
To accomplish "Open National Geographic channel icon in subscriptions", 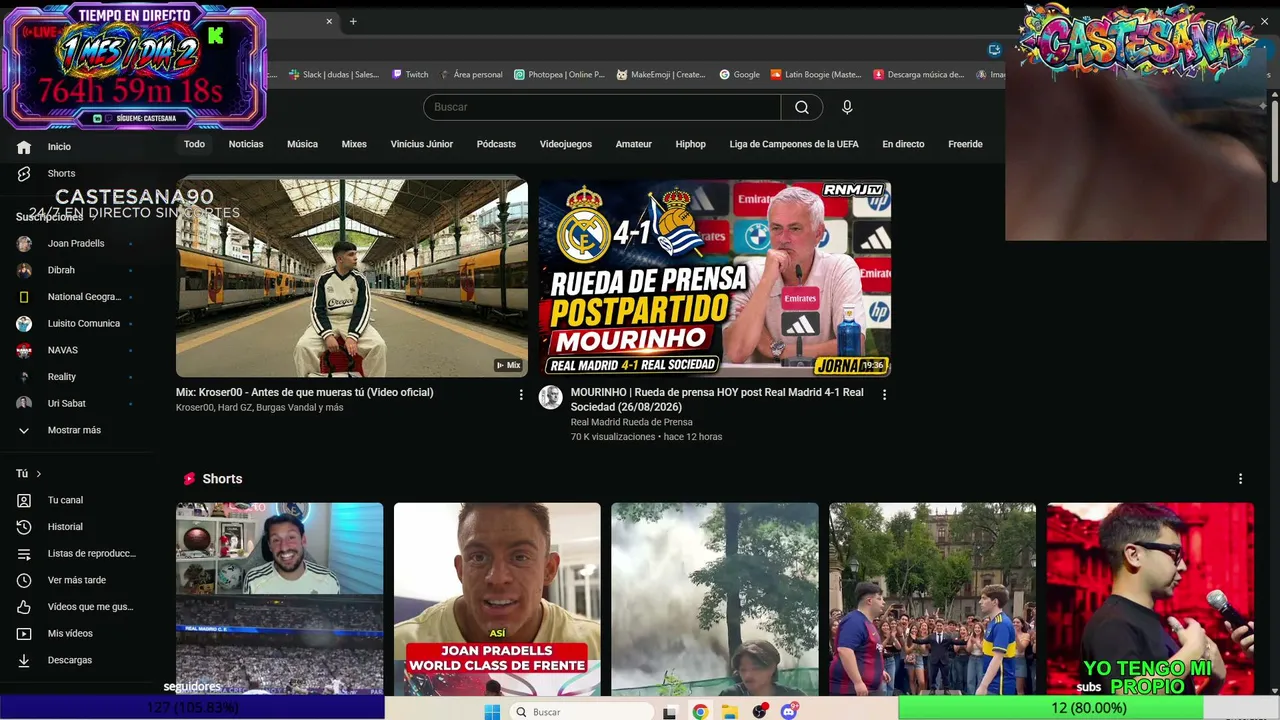I will (24, 297).
